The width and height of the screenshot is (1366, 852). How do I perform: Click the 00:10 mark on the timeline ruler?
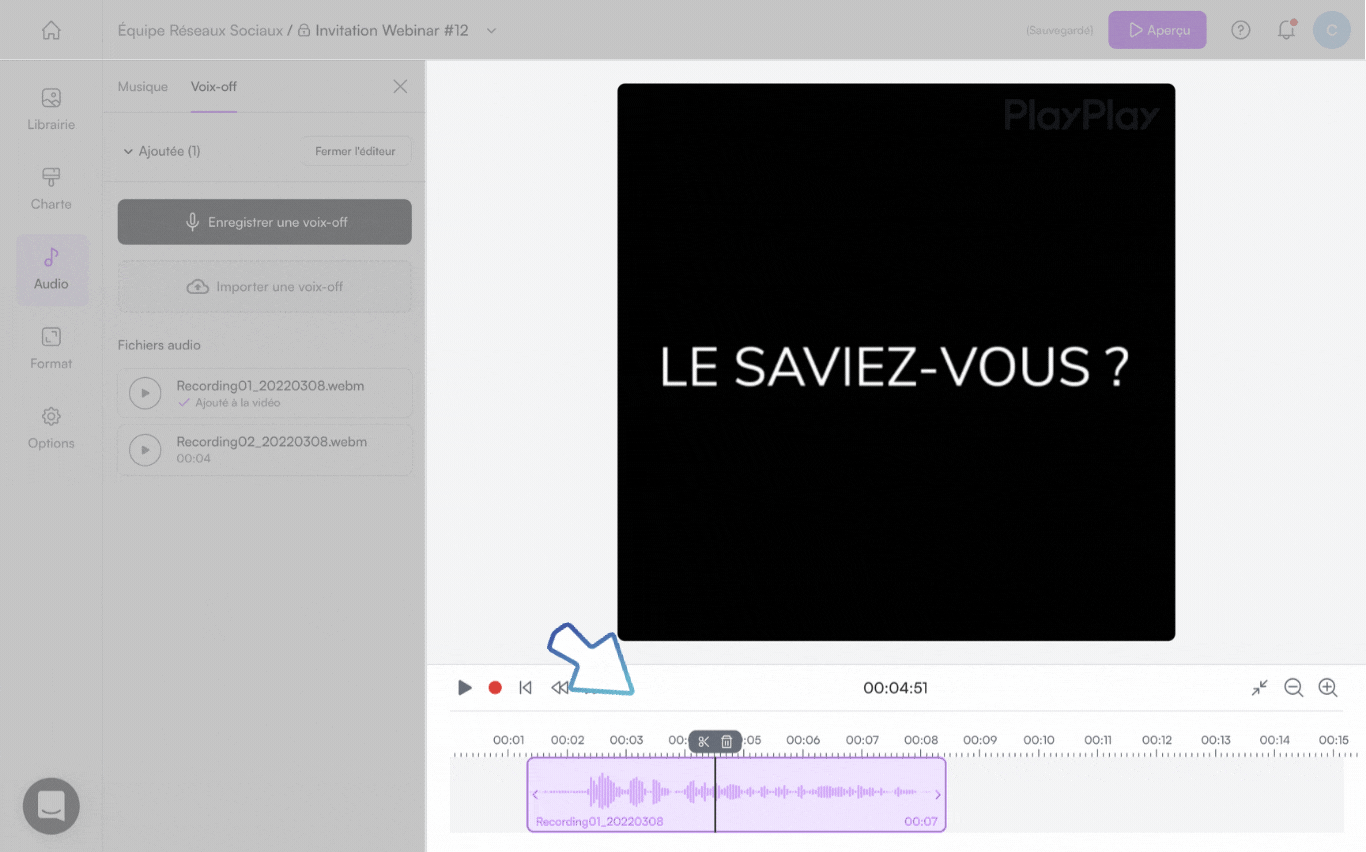point(1039,741)
